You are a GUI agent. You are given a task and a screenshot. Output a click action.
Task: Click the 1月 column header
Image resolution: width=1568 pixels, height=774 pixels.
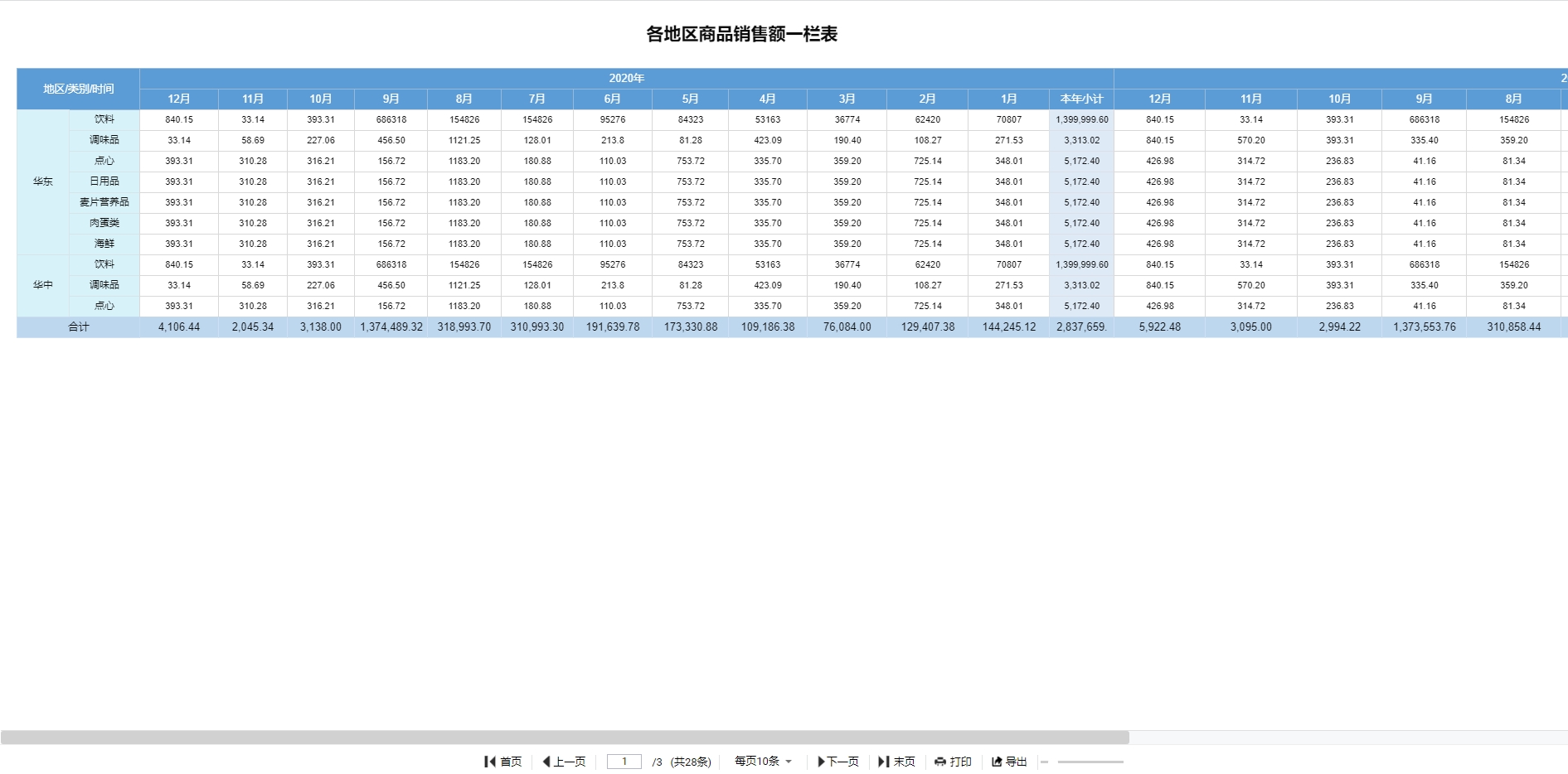click(x=1009, y=99)
